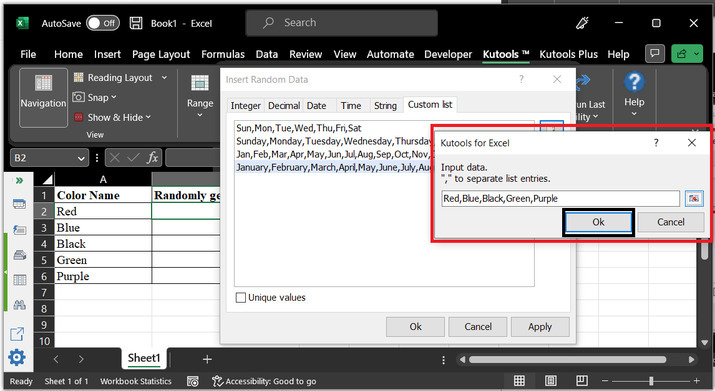Click the formula bar enter checkmark icon
This screenshot has height=391, width=715.
click(x=133, y=158)
